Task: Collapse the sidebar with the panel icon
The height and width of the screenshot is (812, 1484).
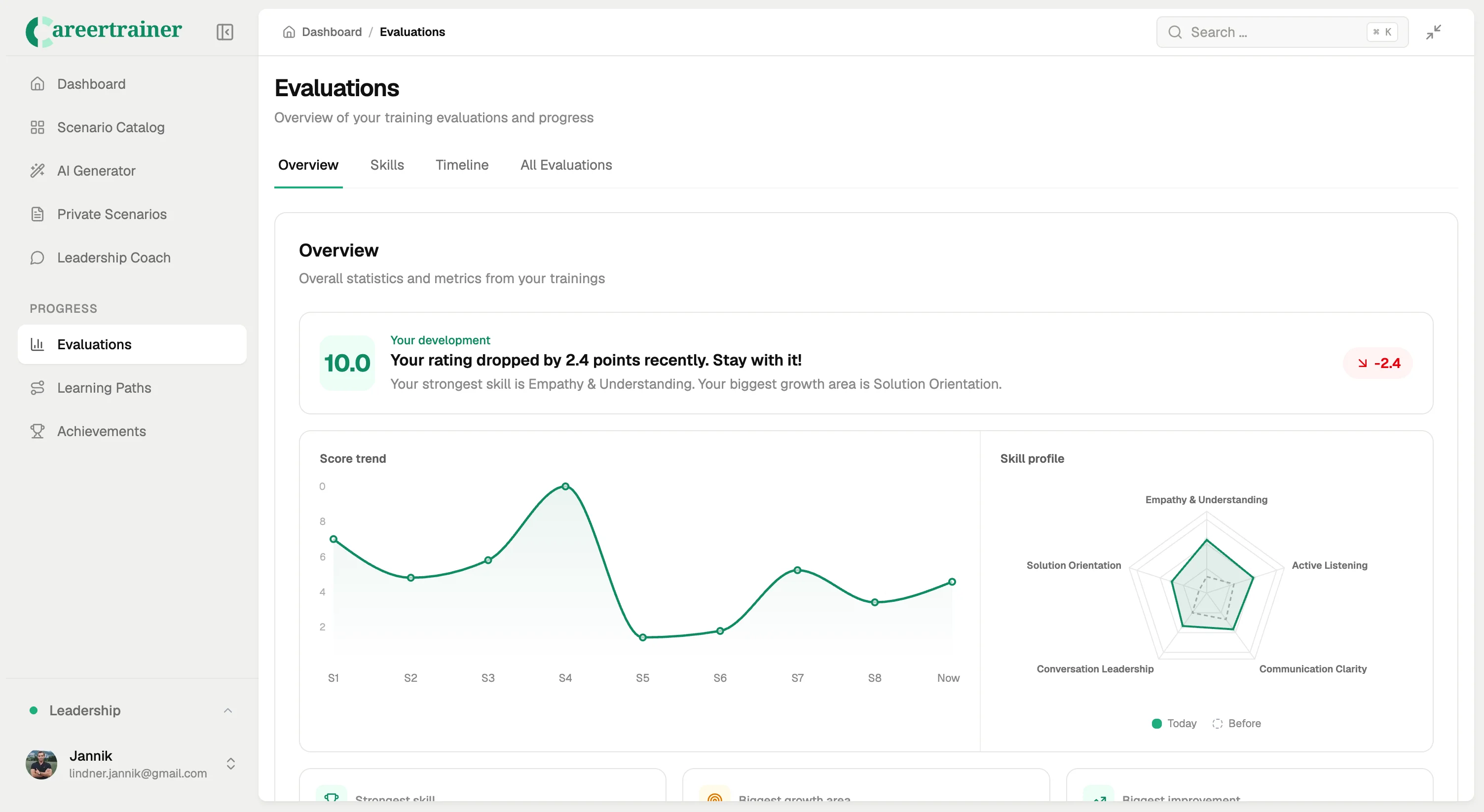Action: 224,32
